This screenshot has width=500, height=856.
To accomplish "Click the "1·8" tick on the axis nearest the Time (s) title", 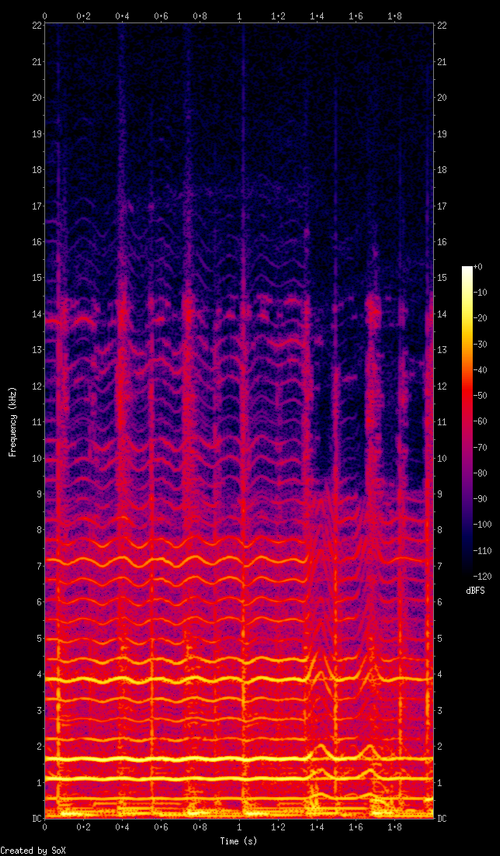I will pyautogui.click(x=395, y=828).
